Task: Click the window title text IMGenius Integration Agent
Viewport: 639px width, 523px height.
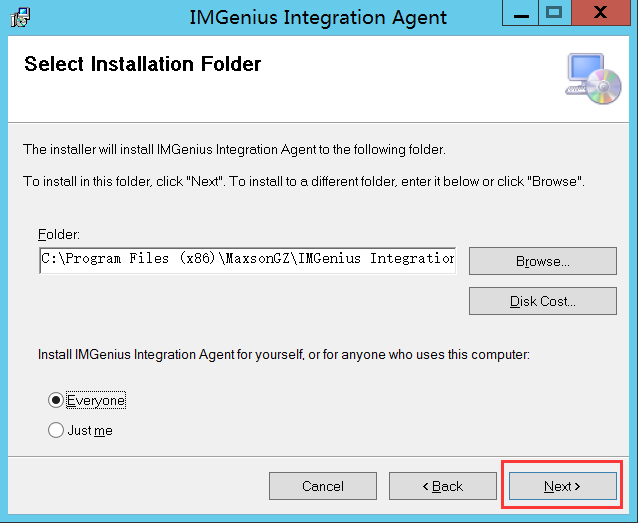Action: click(x=318, y=17)
